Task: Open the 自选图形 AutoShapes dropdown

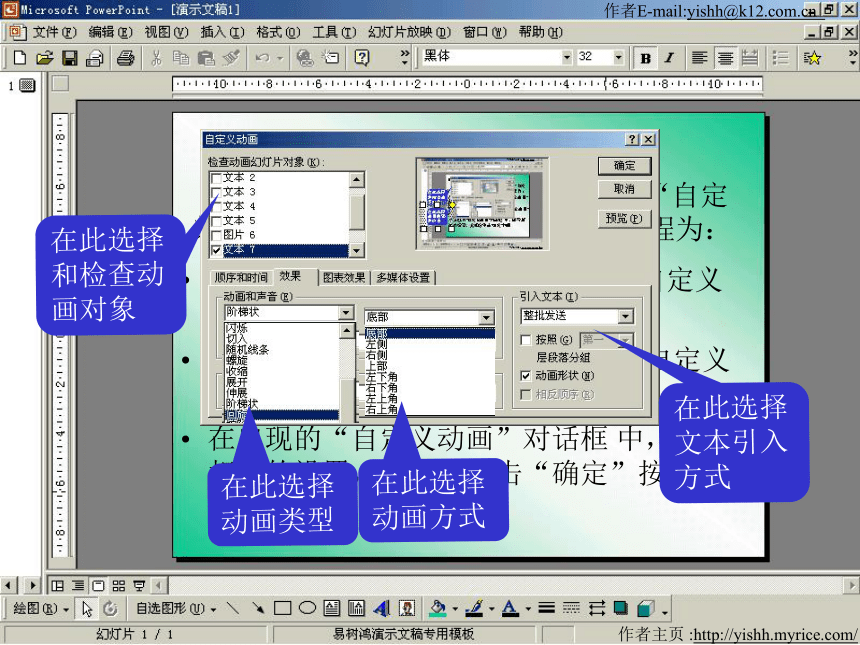Action: pos(176,608)
